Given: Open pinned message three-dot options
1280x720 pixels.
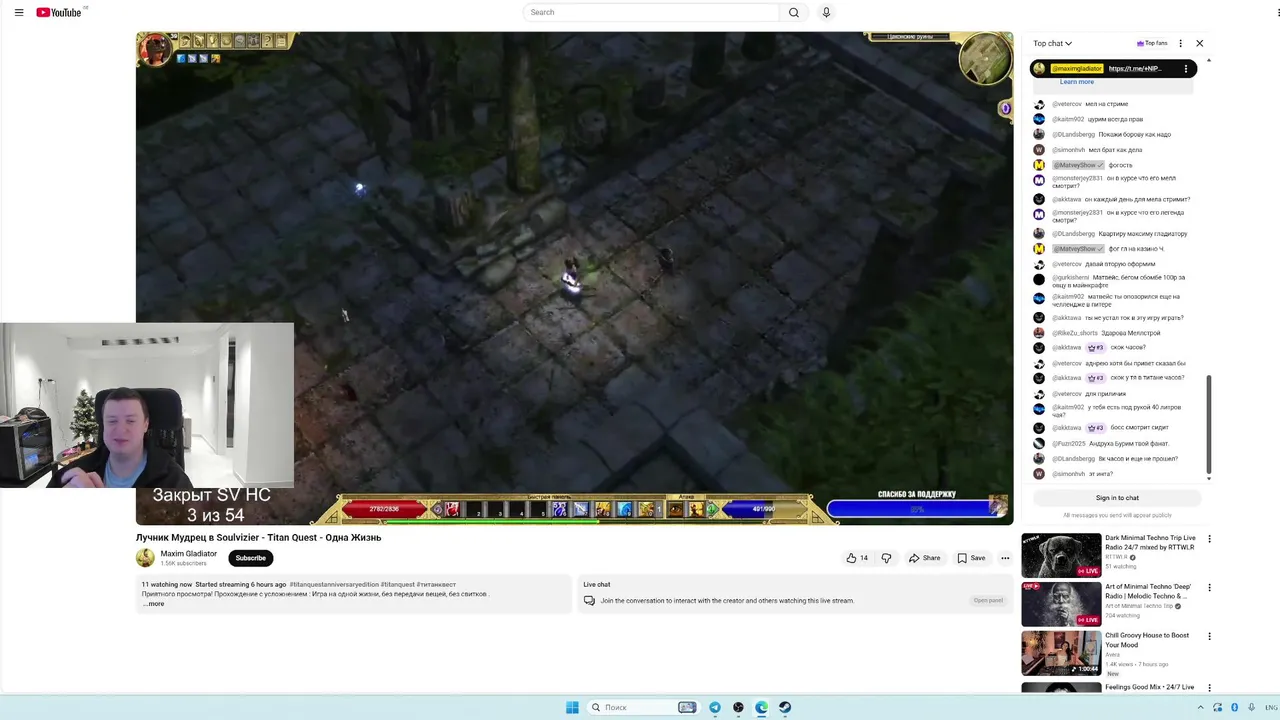Looking at the screenshot, I should coord(1186,69).
